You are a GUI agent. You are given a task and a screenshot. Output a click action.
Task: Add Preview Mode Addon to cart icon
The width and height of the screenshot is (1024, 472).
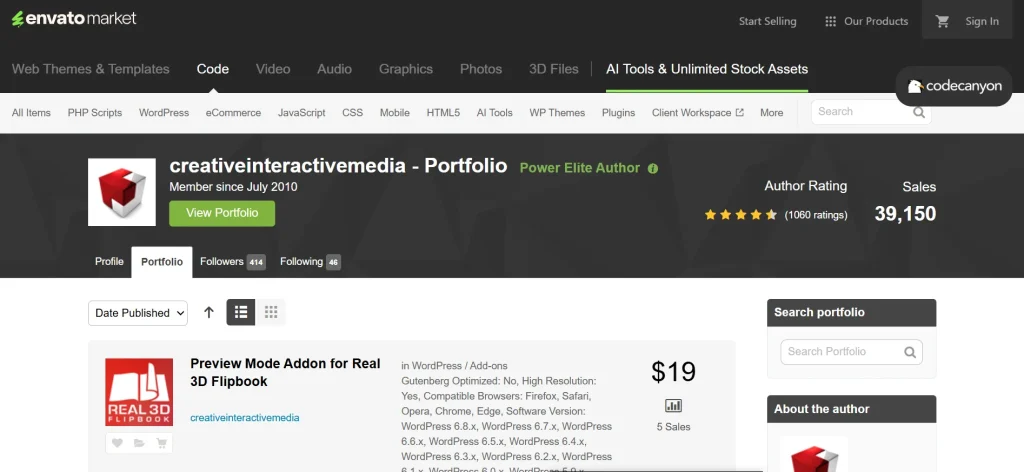[161, 443]
